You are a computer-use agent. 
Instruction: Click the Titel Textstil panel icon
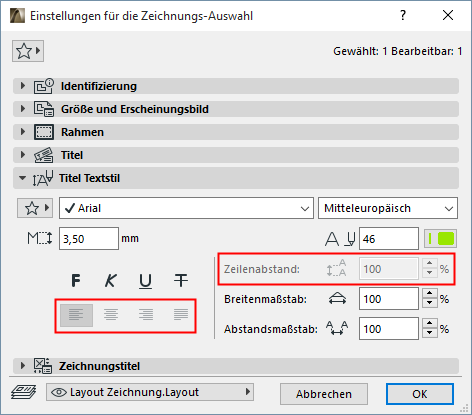pyautogui.click(x=43, y=178)
